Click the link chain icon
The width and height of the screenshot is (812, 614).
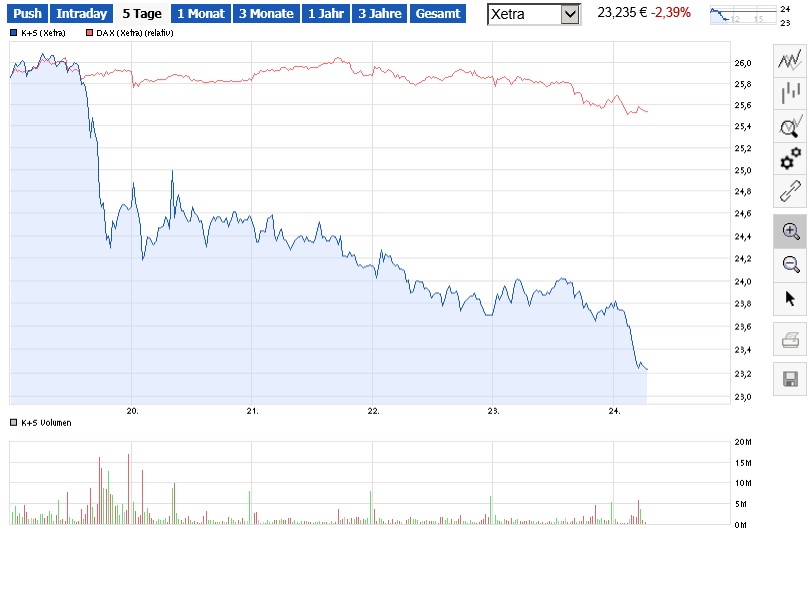(790, 191)
